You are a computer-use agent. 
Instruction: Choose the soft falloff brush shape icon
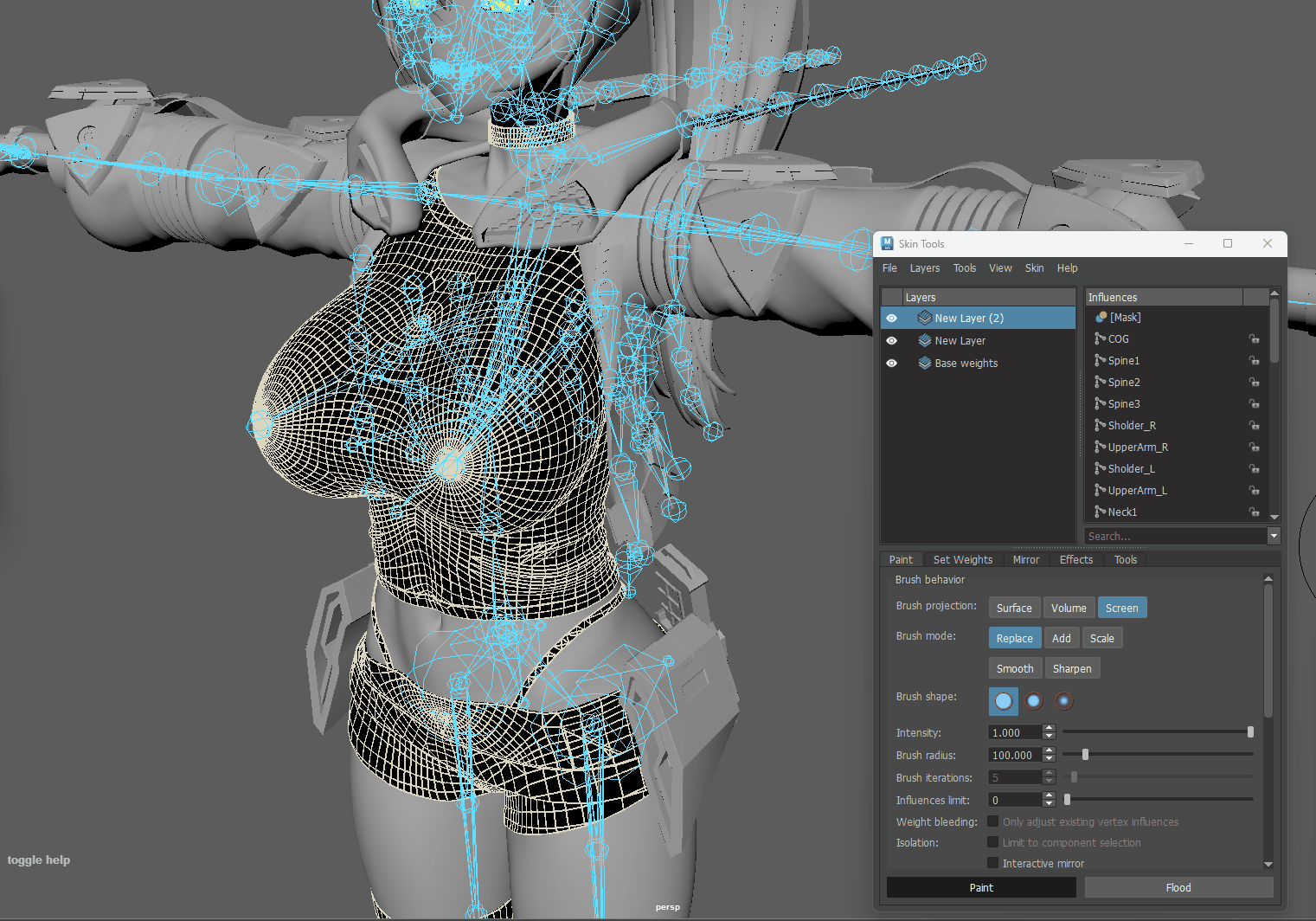click(1064, 701)
